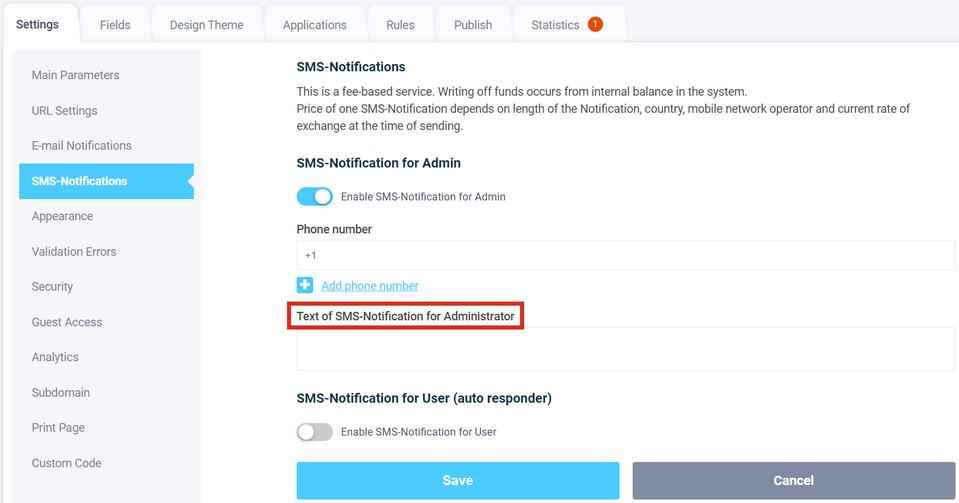Image resolution: width=959 pixels, height=503 pixels.
Task: Enable SMS-Notification for User toggle
Action: click(315, 432)
